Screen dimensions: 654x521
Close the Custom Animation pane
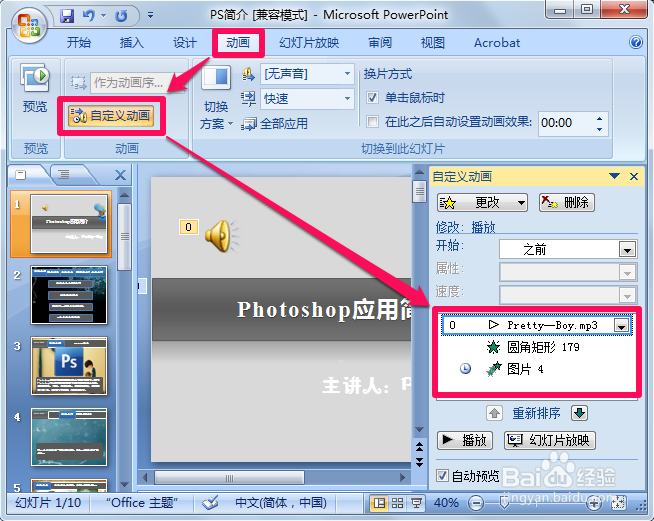tap(634, 176)
